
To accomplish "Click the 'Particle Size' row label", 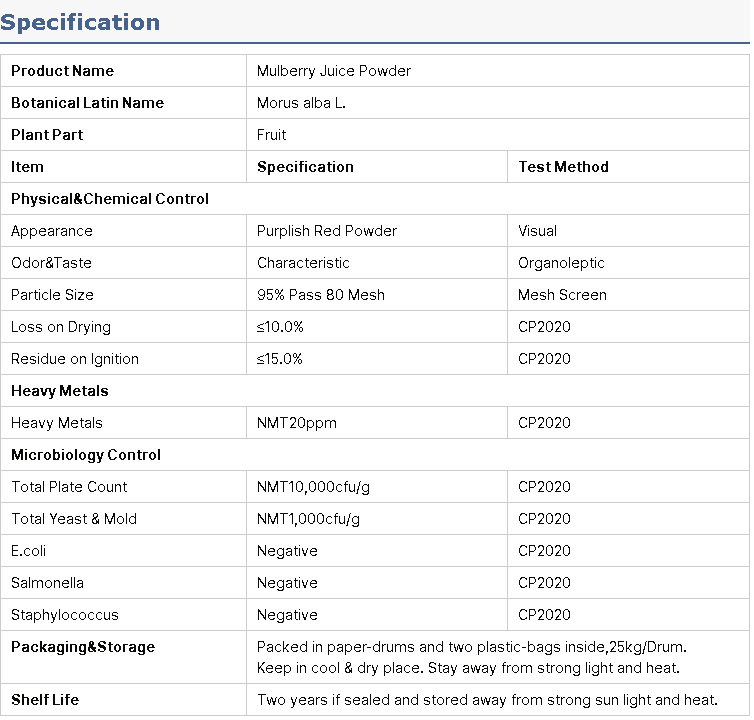I will click(x=52, y=295).
